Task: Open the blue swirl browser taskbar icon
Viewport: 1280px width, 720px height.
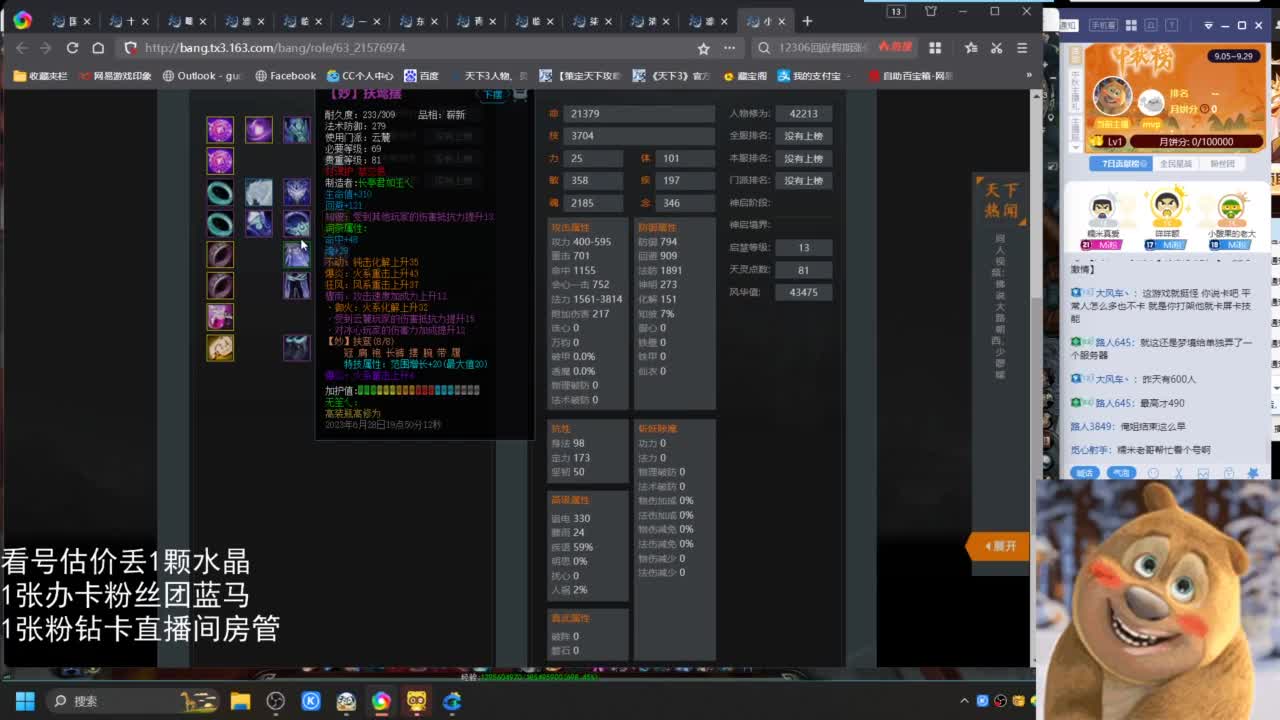Action: click(452, 701)
